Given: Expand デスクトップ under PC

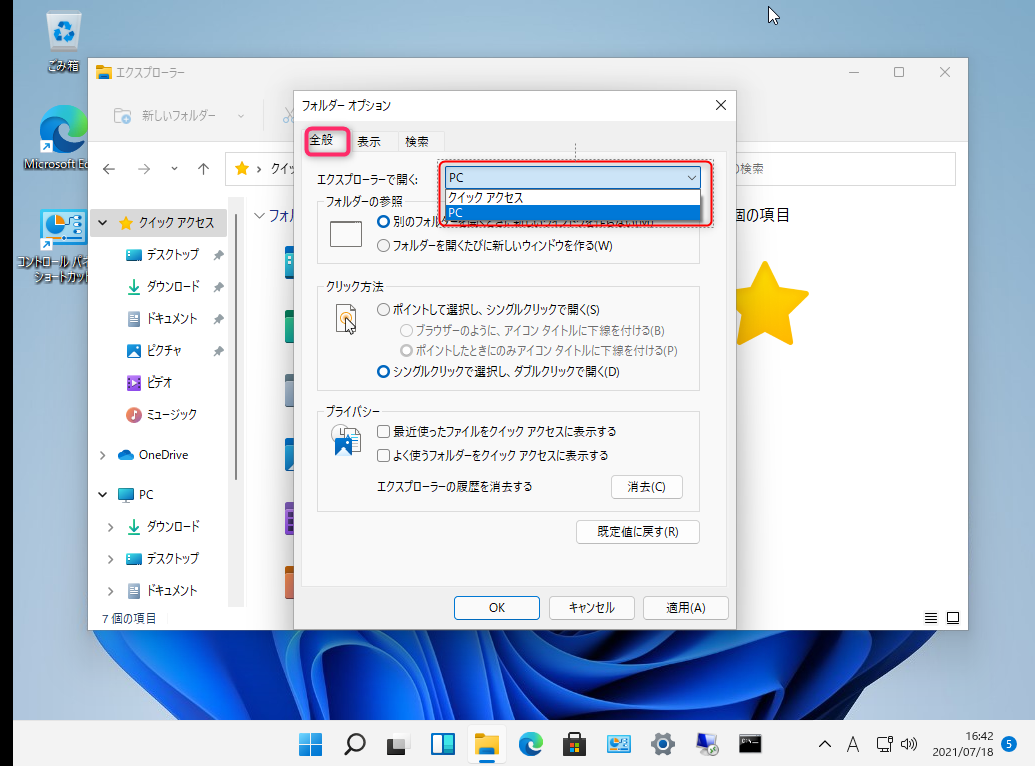Looking at the screenshot, I should 110,559.
